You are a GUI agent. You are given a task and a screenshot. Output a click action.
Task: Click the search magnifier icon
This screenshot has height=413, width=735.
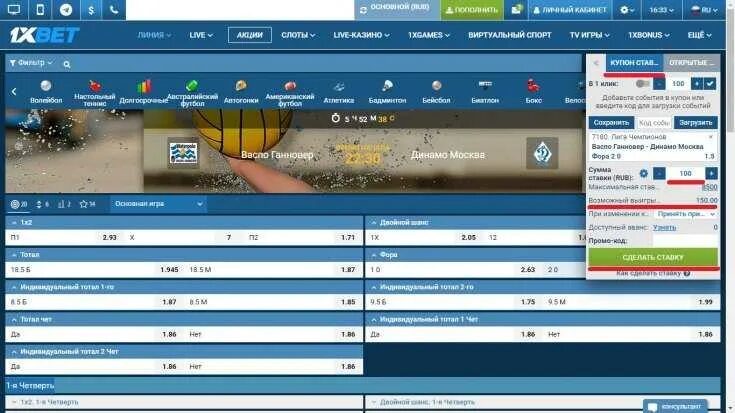pos(67,64)
